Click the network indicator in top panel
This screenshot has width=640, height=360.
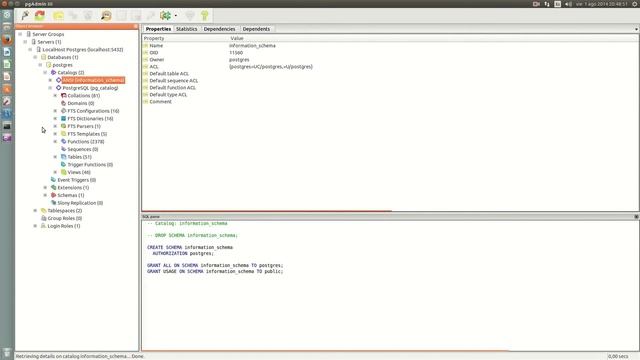click(x=547, y=4)
